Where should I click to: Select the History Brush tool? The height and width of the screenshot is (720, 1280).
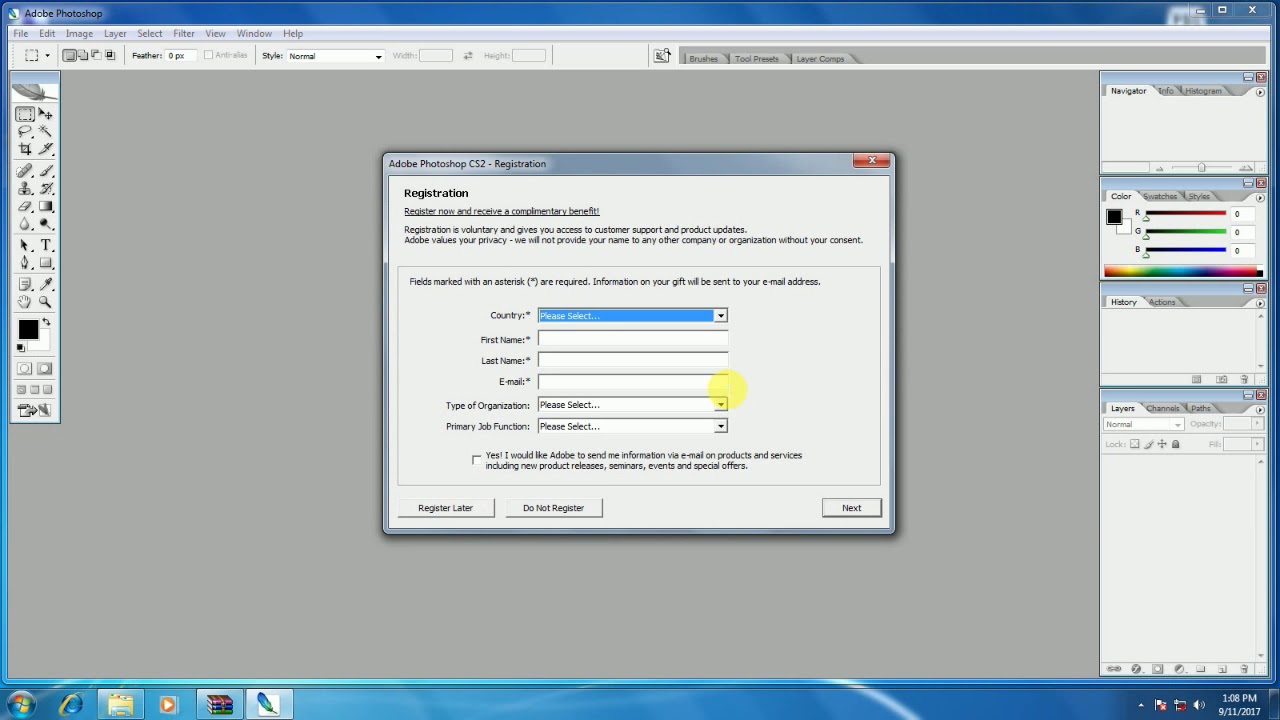[45, 188]
